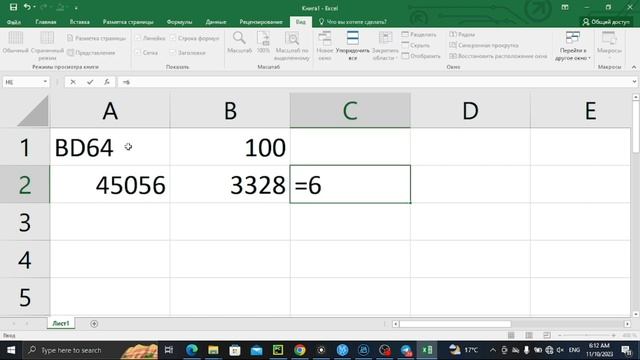
Task: Click inside the formula bar showing =6
Action: (373, 82)
